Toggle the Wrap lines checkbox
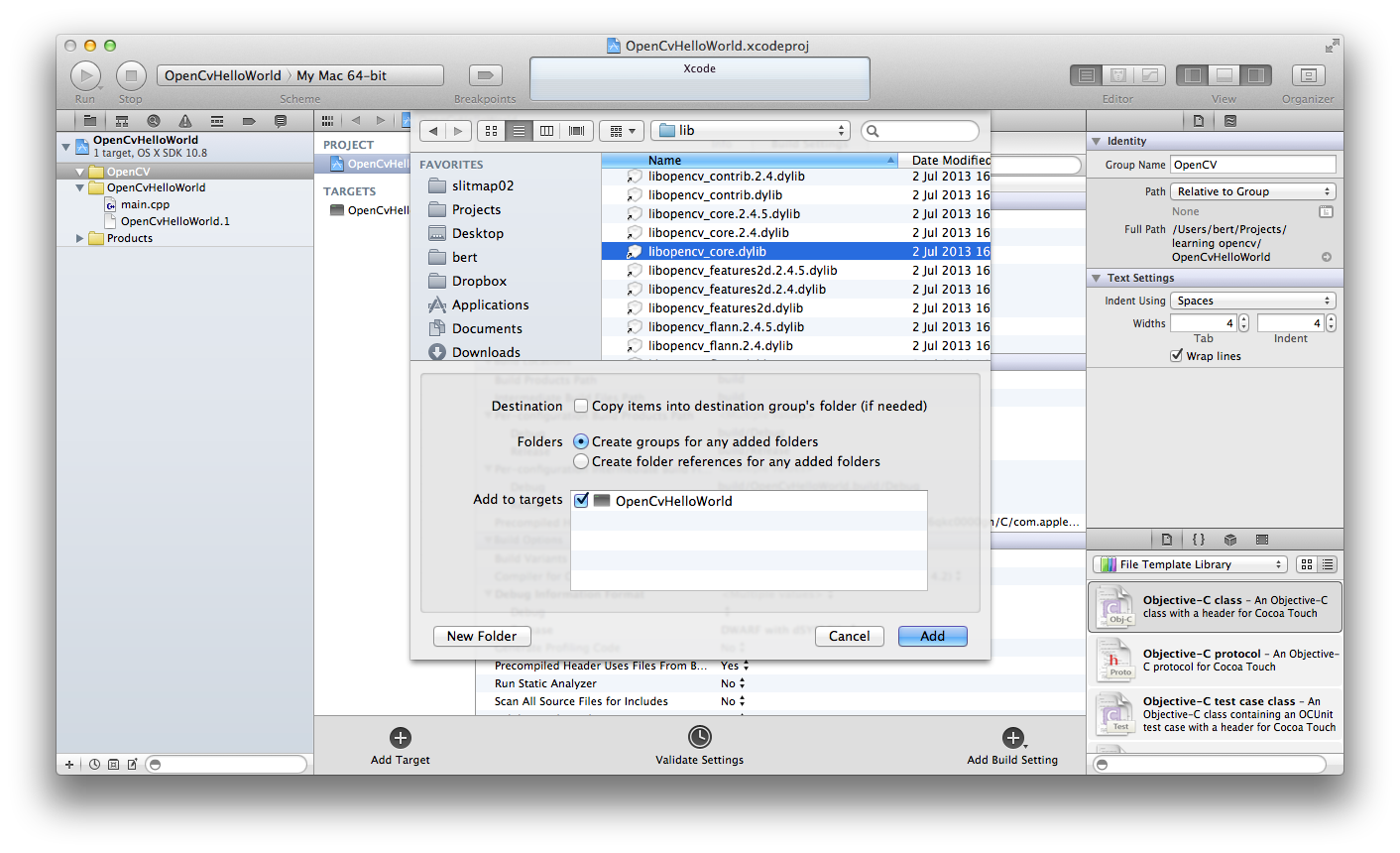1400x853 pixels. (x=1177, y=356)
